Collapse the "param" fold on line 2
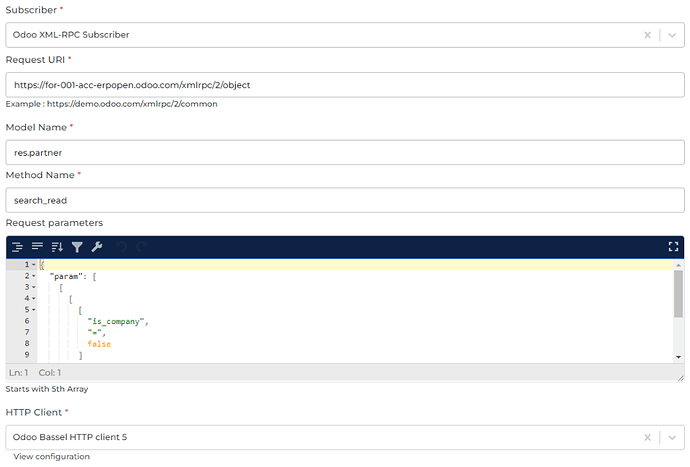Viewport: 690px width, 467px height. coord(34,276)
